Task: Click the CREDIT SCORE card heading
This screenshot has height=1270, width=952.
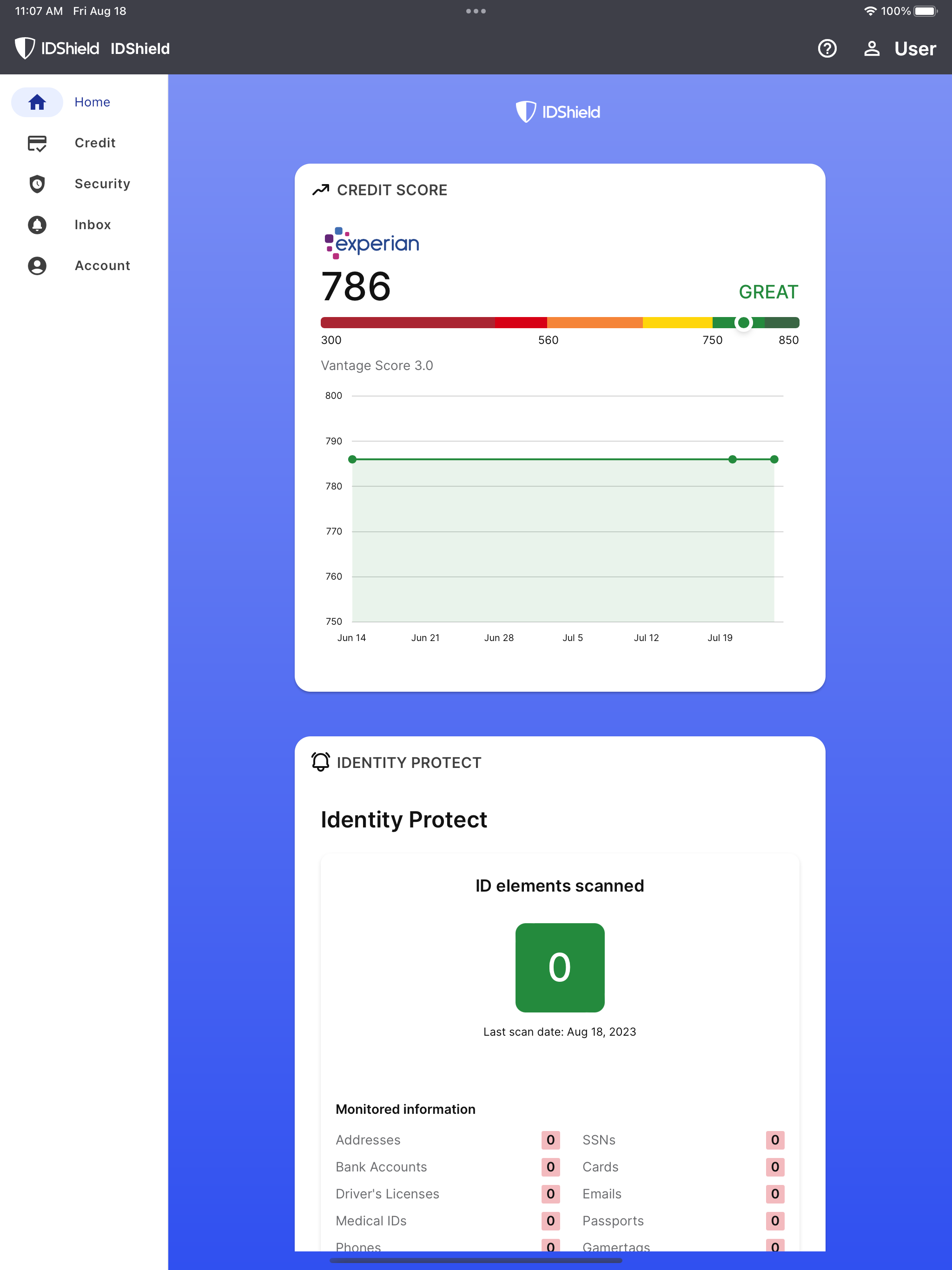Action: [391, 190]
